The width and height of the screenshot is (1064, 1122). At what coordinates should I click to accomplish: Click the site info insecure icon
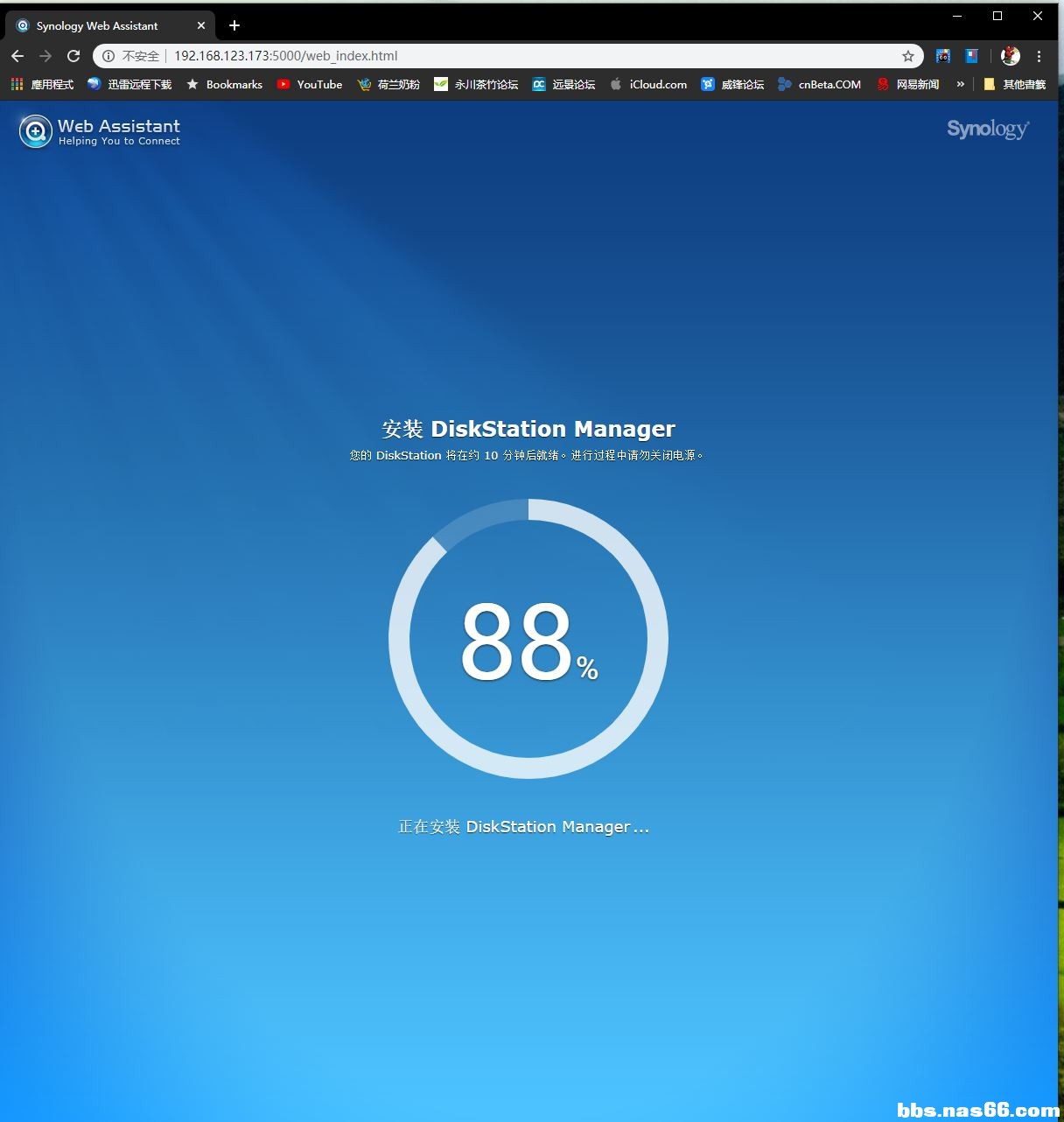point(108,56)
